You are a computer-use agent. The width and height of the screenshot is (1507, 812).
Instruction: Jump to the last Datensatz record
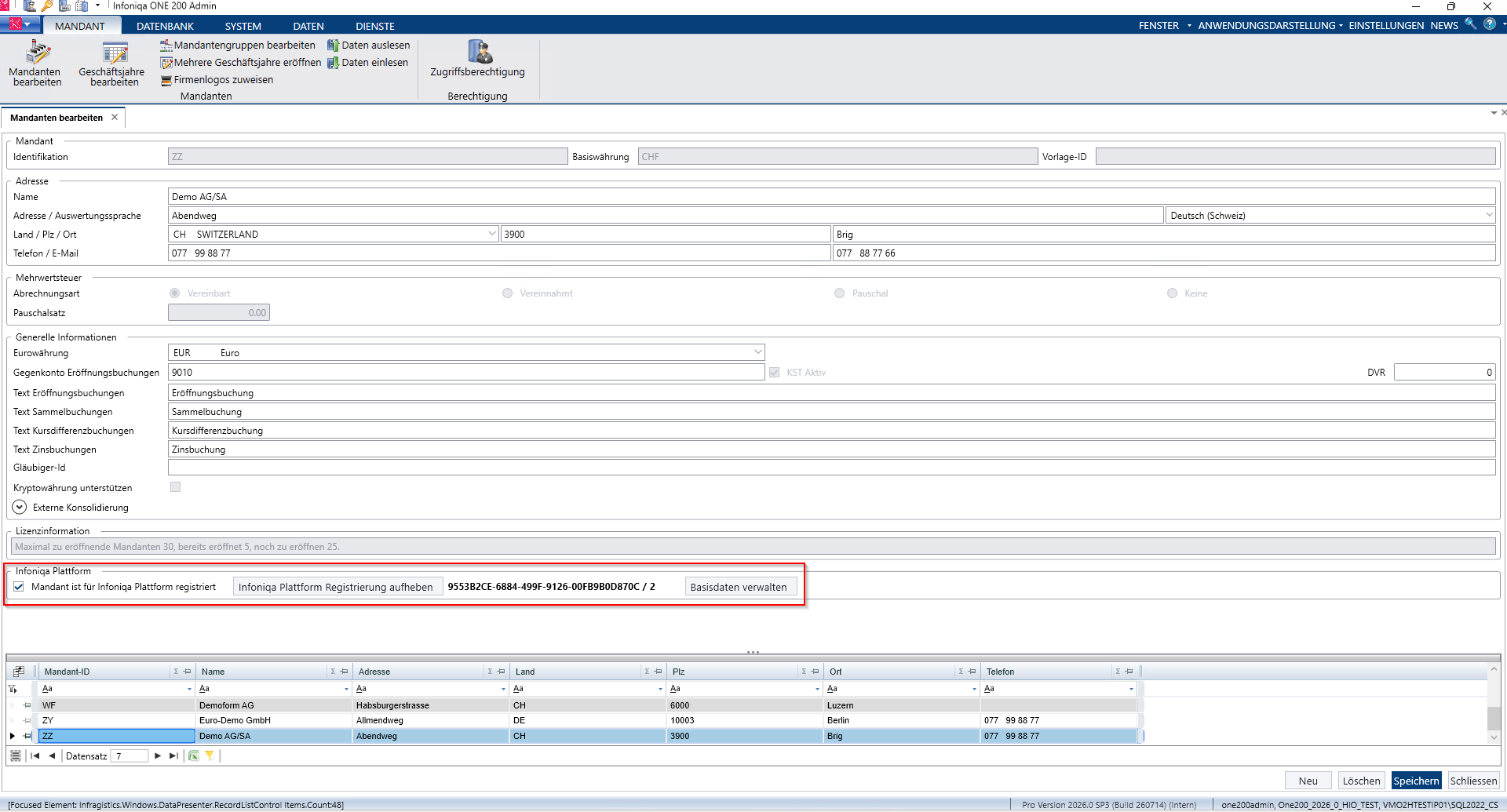(x=173, y=756)
